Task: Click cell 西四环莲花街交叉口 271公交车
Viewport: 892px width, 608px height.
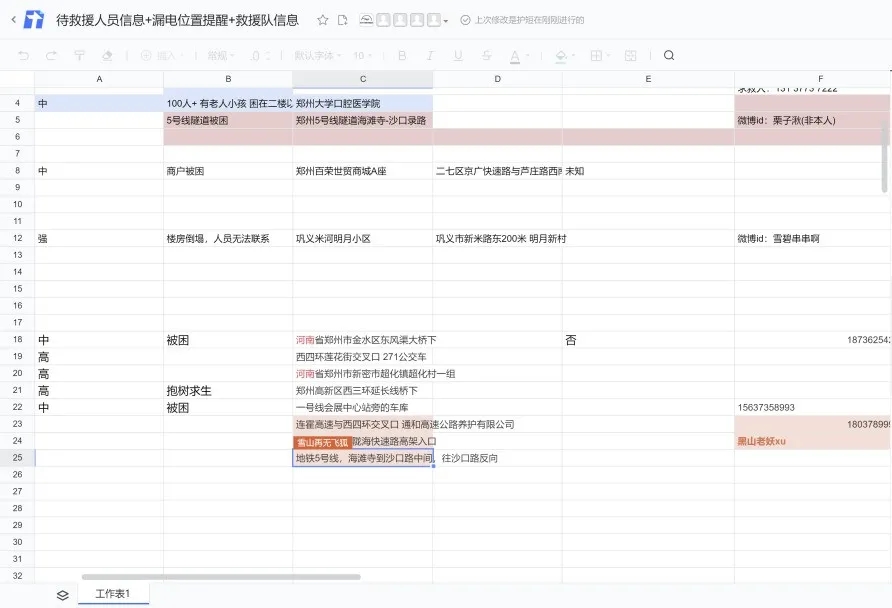Action: tap(362, 357)
